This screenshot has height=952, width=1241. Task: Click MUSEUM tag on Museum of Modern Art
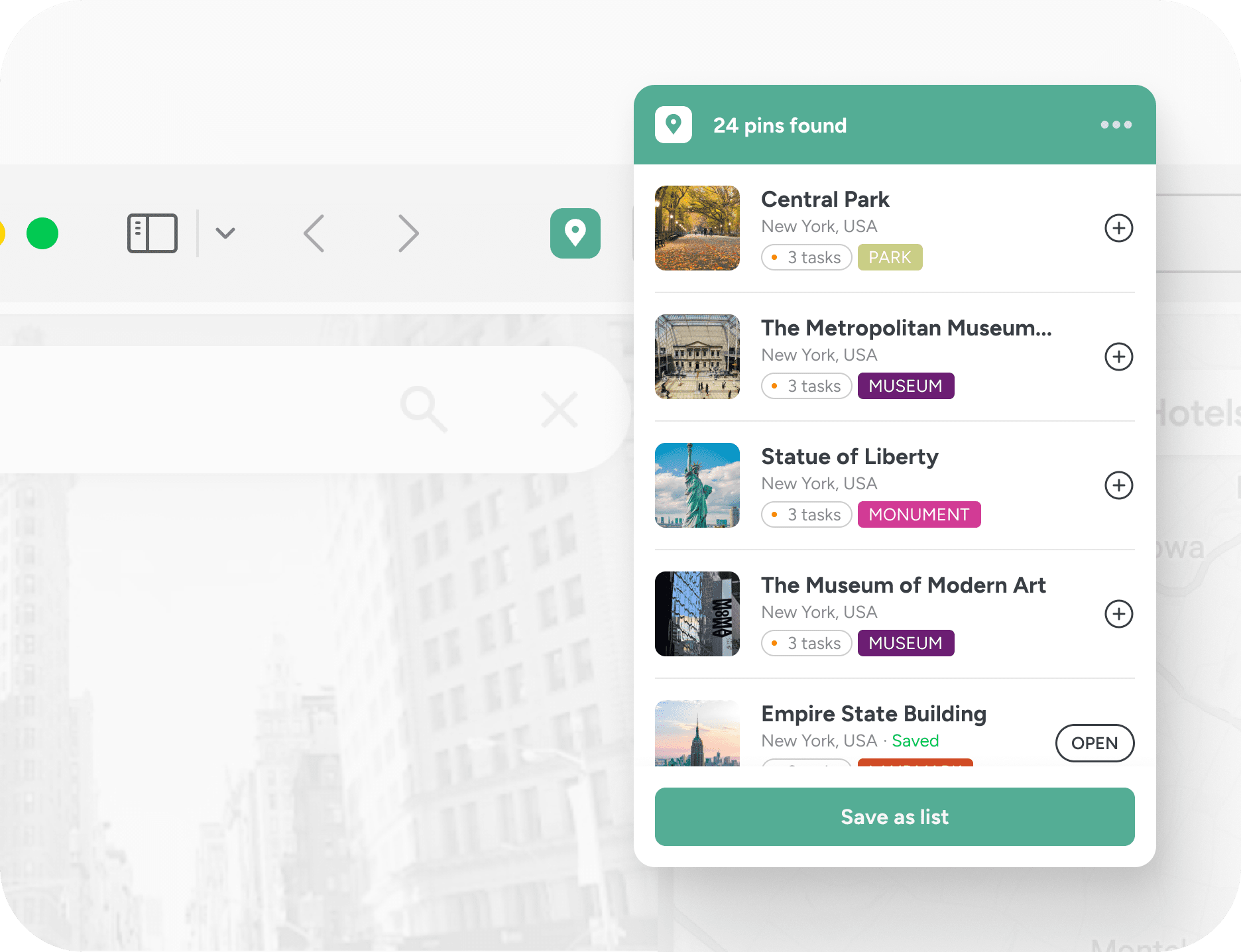coord(906,643)
